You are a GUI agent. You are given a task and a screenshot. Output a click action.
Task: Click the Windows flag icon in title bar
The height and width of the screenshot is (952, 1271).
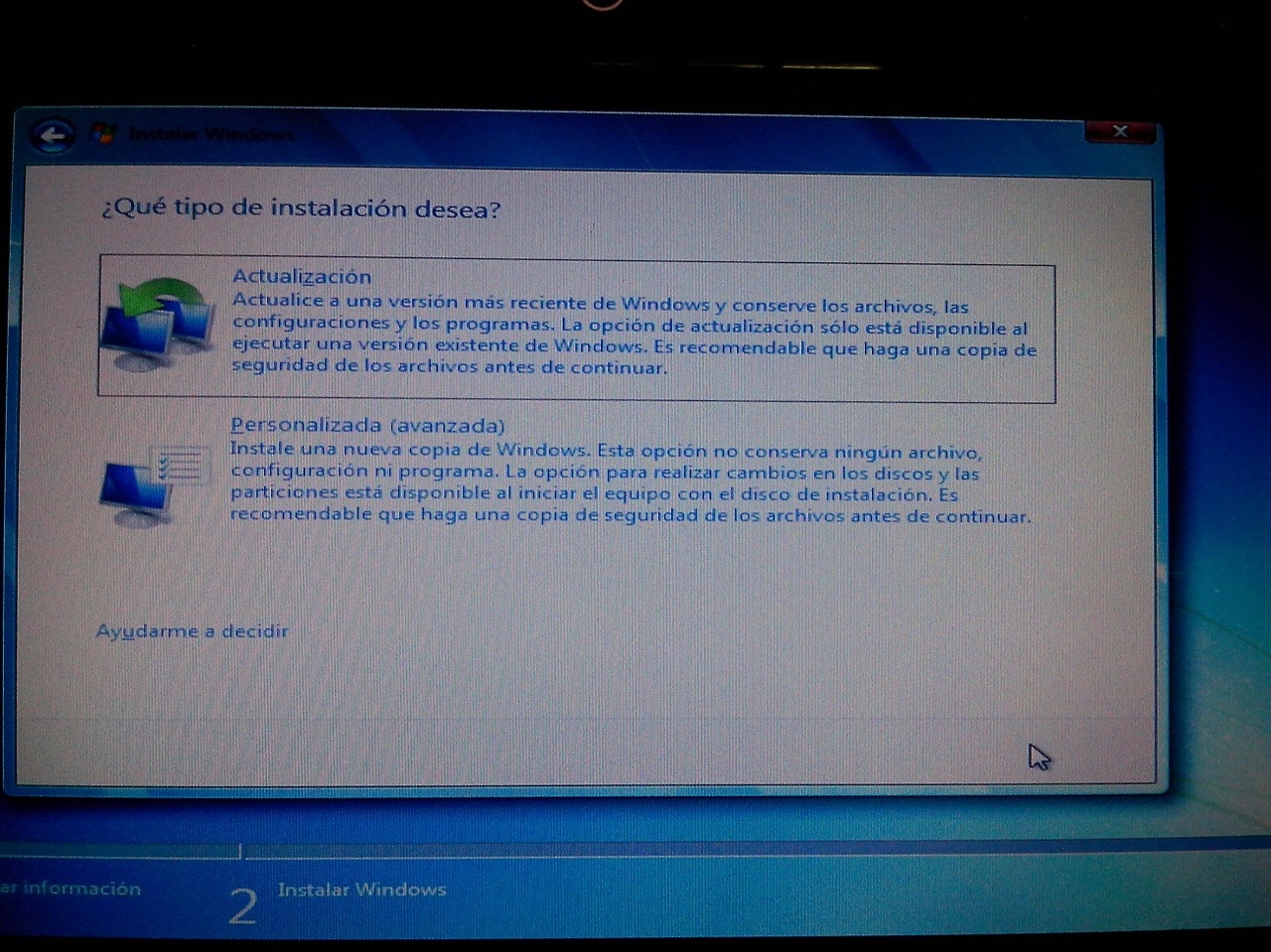[x=103, y=133]
